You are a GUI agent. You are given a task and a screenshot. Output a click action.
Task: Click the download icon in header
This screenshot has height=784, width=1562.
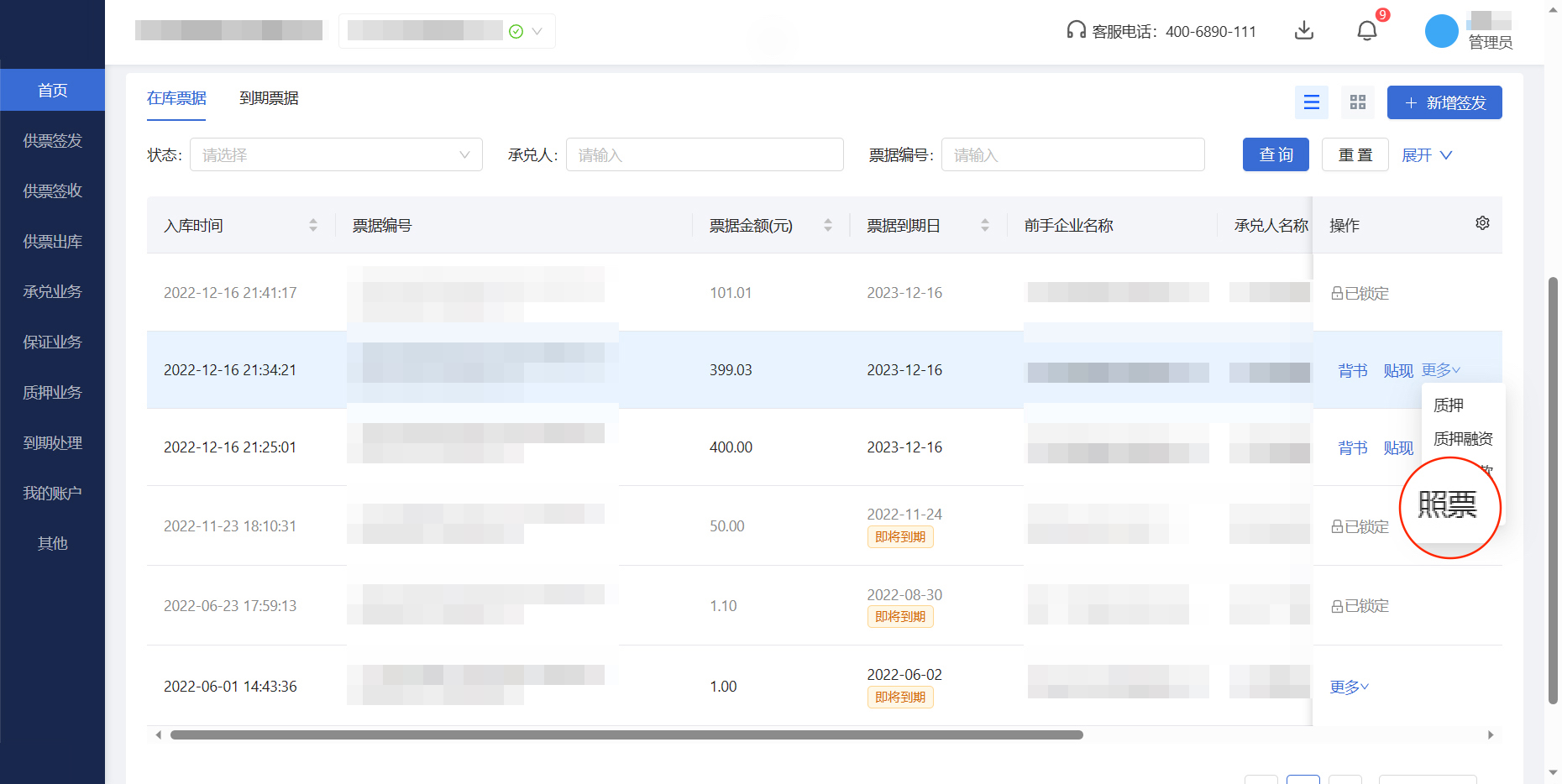[1303, 31]
